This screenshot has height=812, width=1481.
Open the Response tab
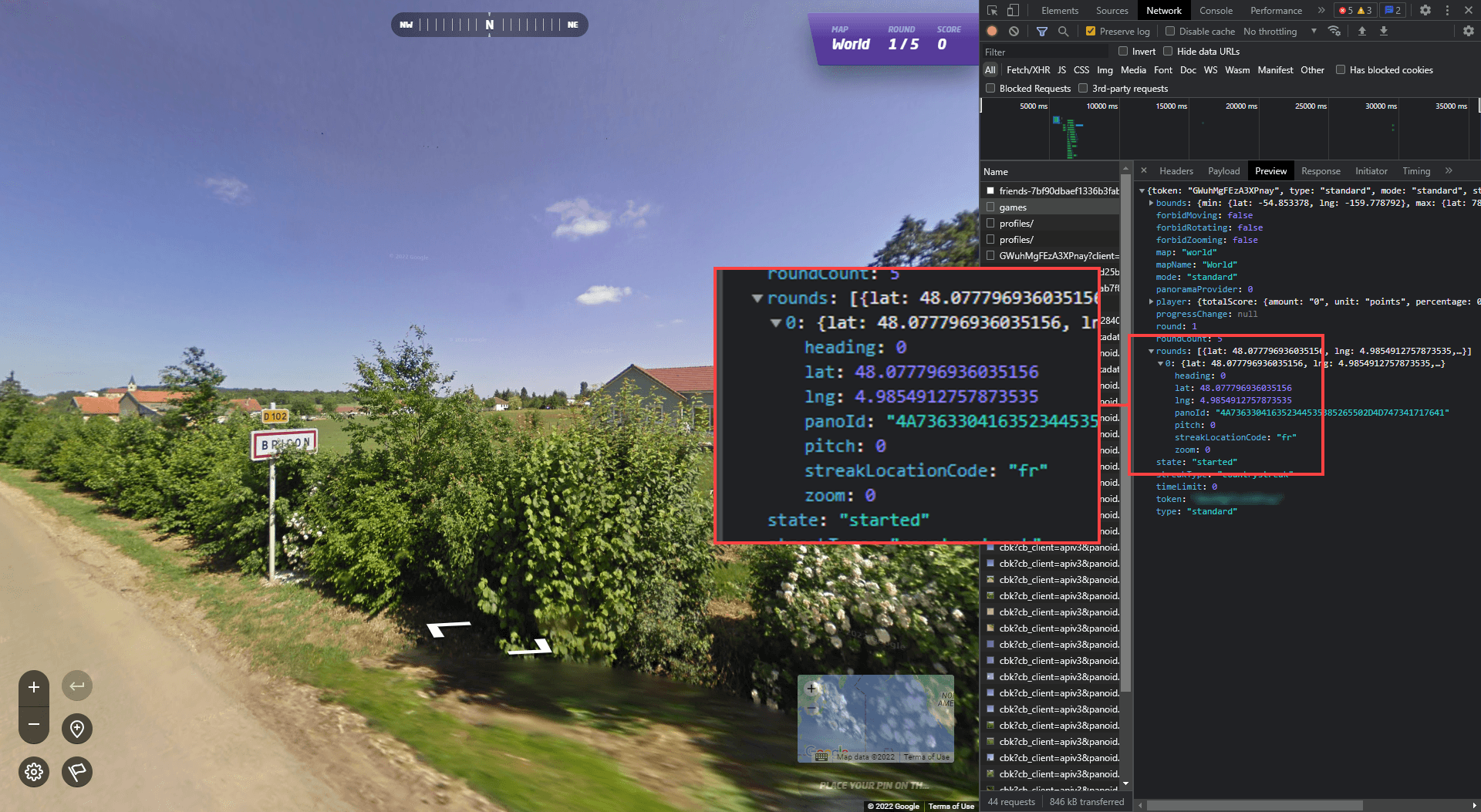pyautogui.click(x=1320, y=171)
